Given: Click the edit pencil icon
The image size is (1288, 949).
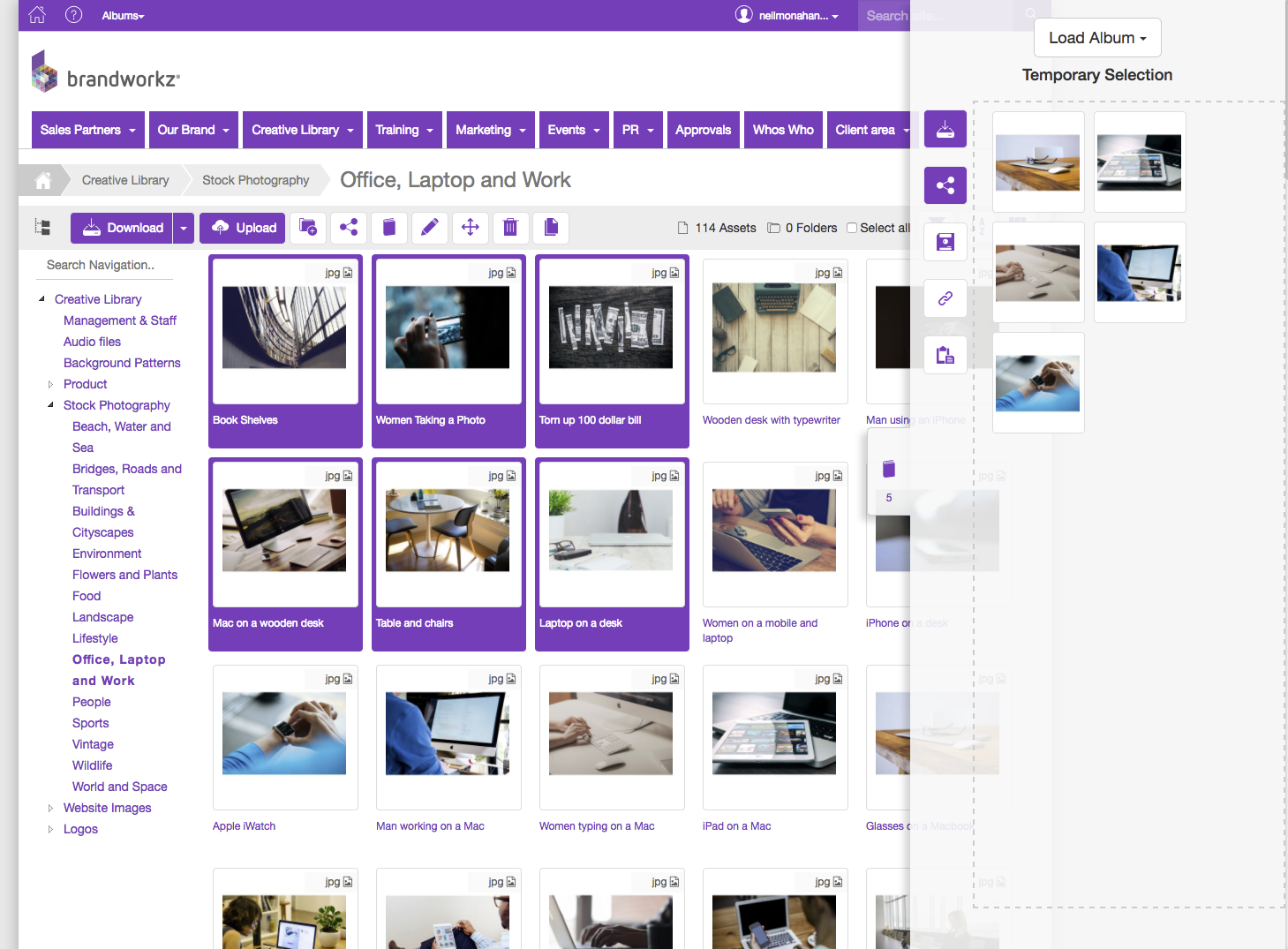Looking at the screenshot, I should click(x=430, y=228).
